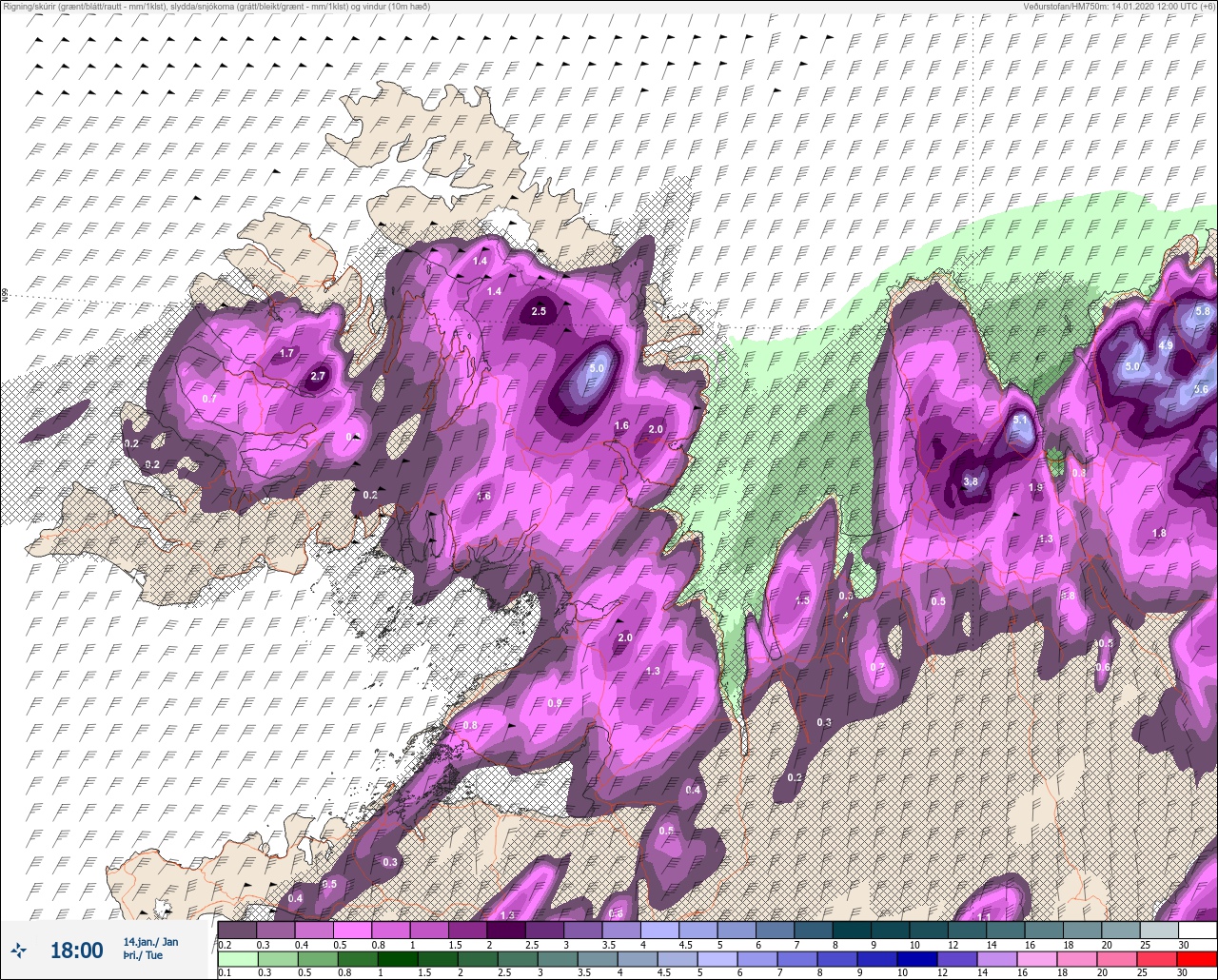Click the 5.8 precipitation value on the map
Image resolution: width=1218 pixels, height=980 pixels.
tap(1203, 311)
